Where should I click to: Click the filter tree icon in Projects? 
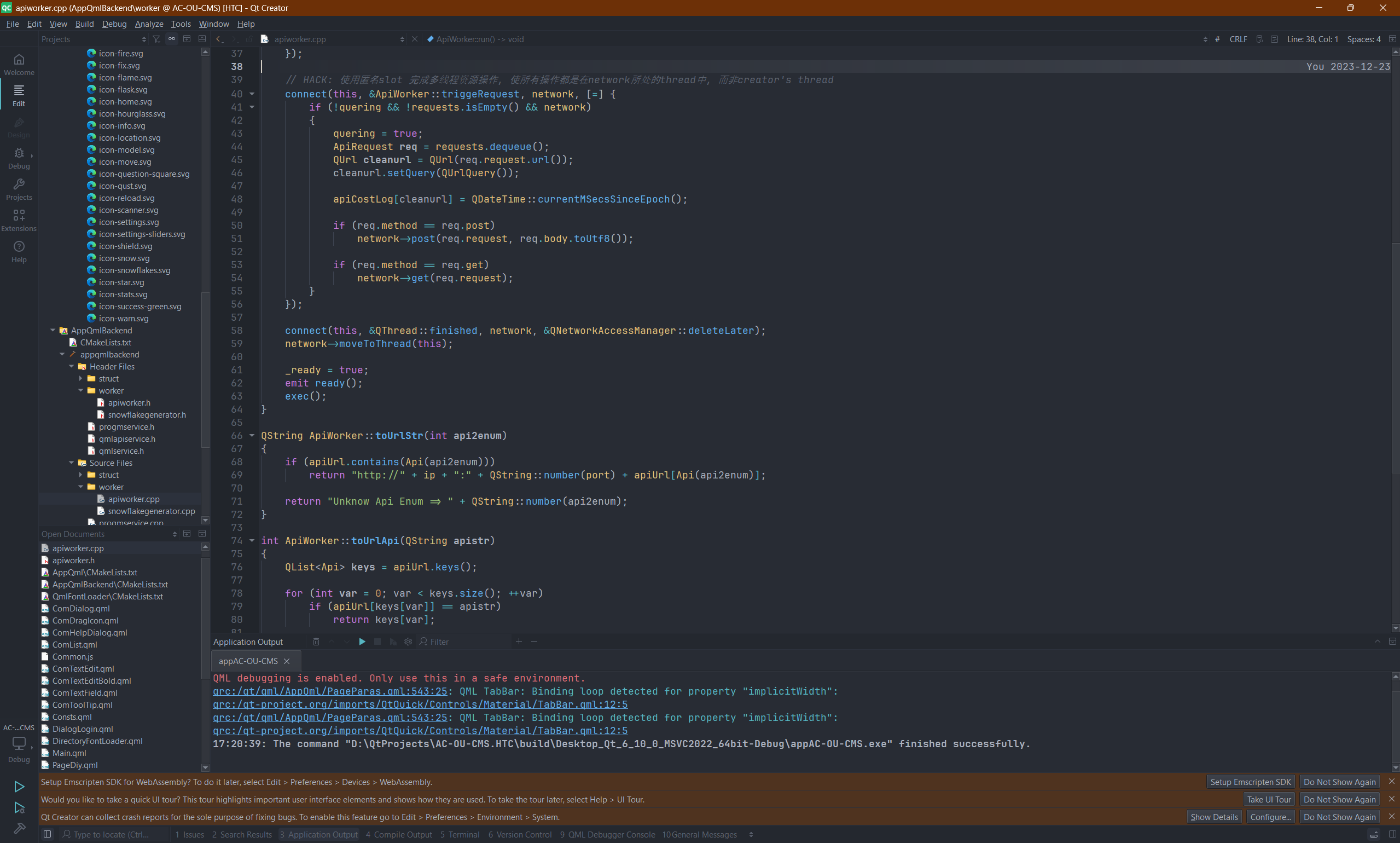[x=156, y=39]
